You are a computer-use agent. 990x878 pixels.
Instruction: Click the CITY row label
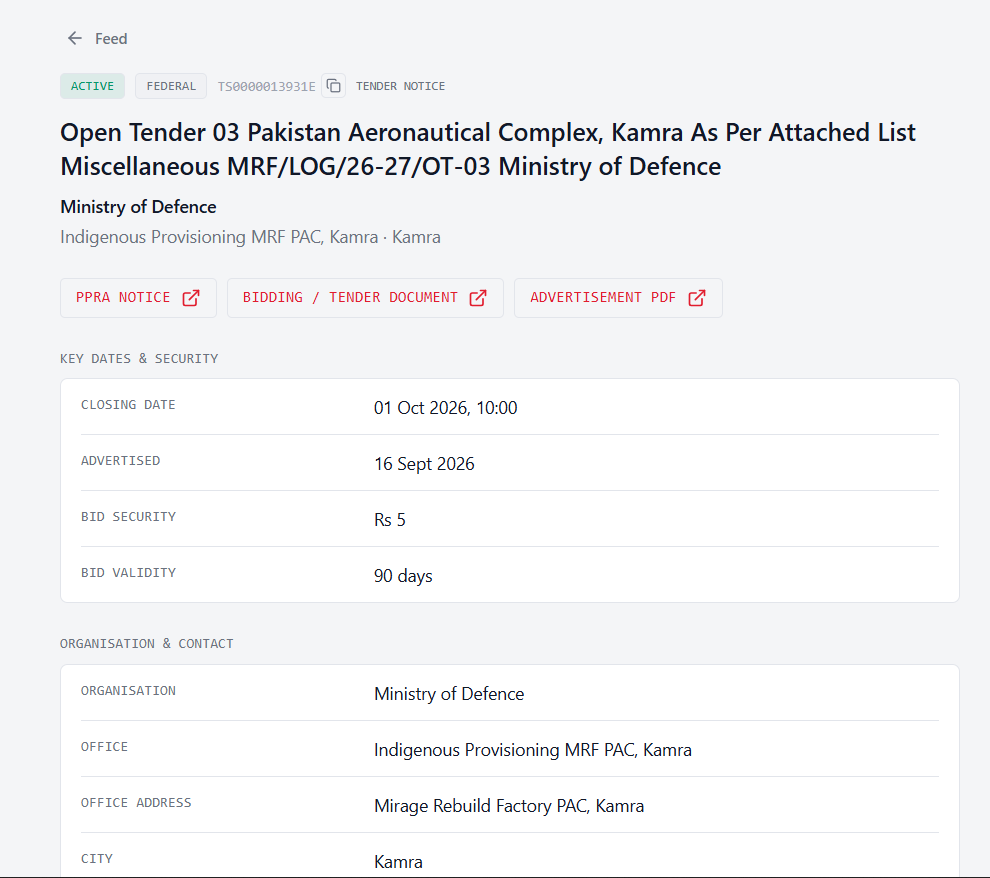[x=97, y=859]
